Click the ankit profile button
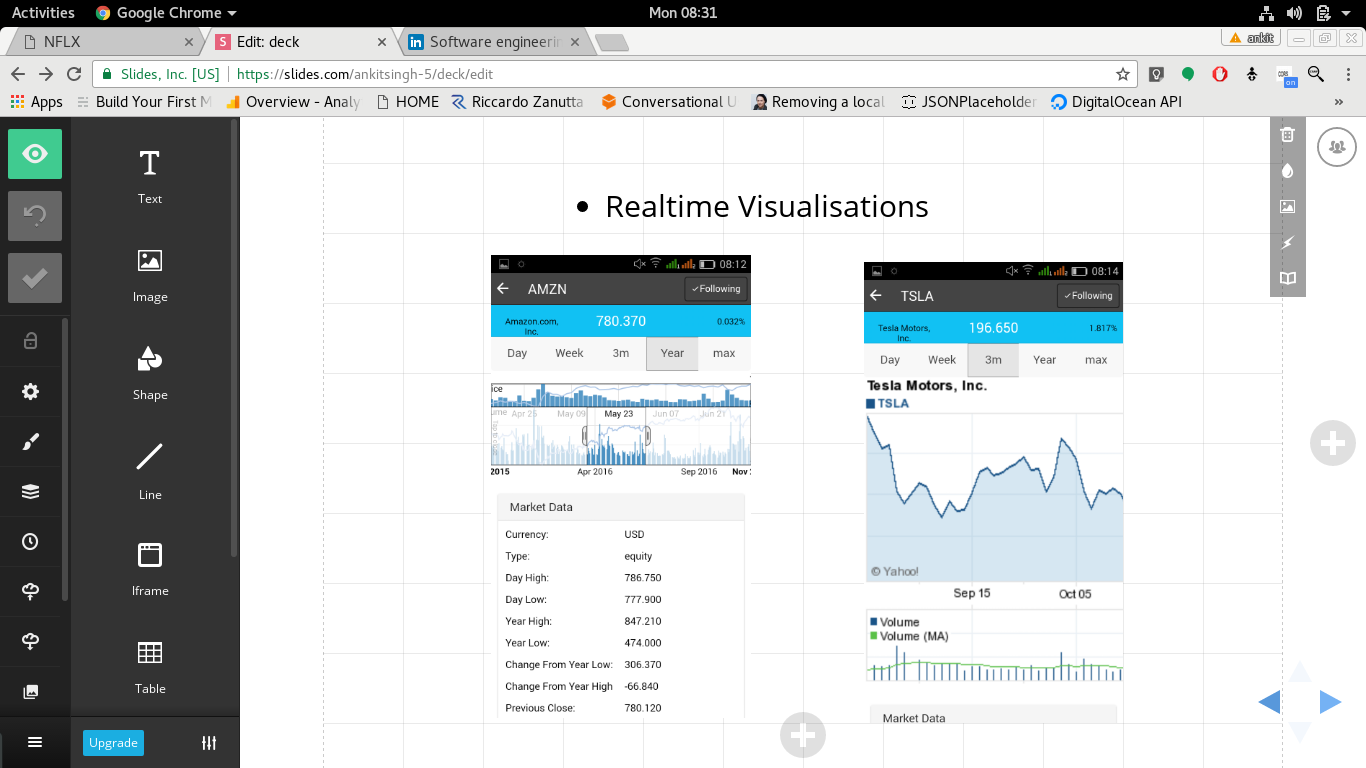The width and height of the screenshot is (1366, 768). (x=1252, y=38)
